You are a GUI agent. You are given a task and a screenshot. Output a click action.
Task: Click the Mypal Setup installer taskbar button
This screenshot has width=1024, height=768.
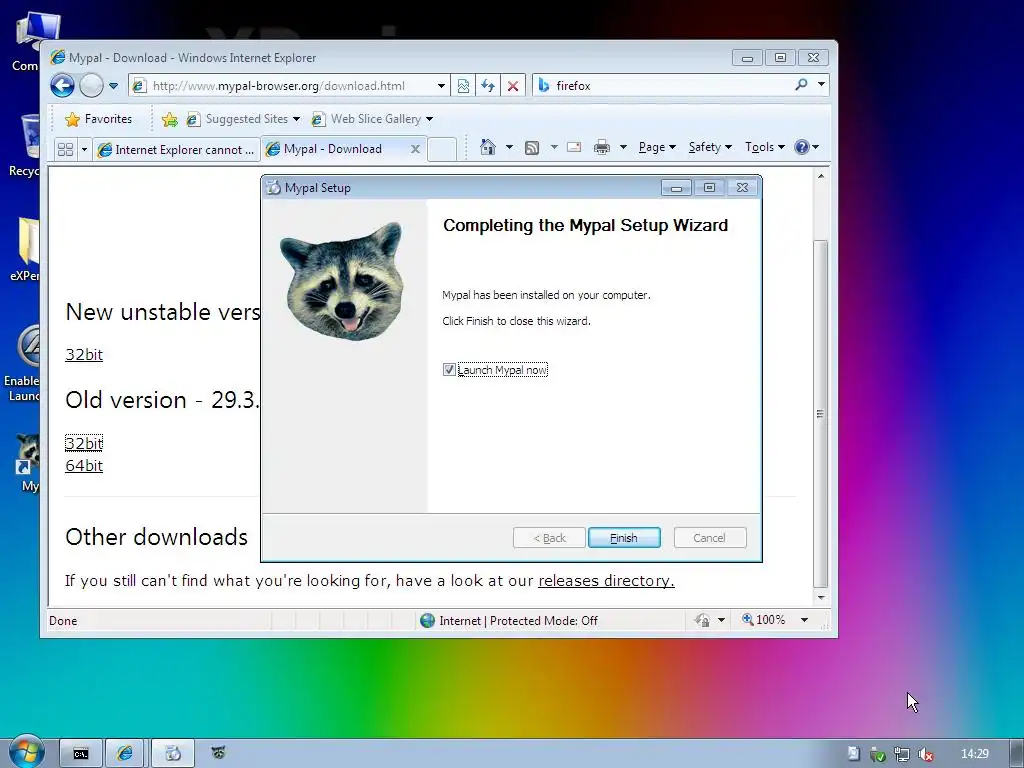(173, 754)
